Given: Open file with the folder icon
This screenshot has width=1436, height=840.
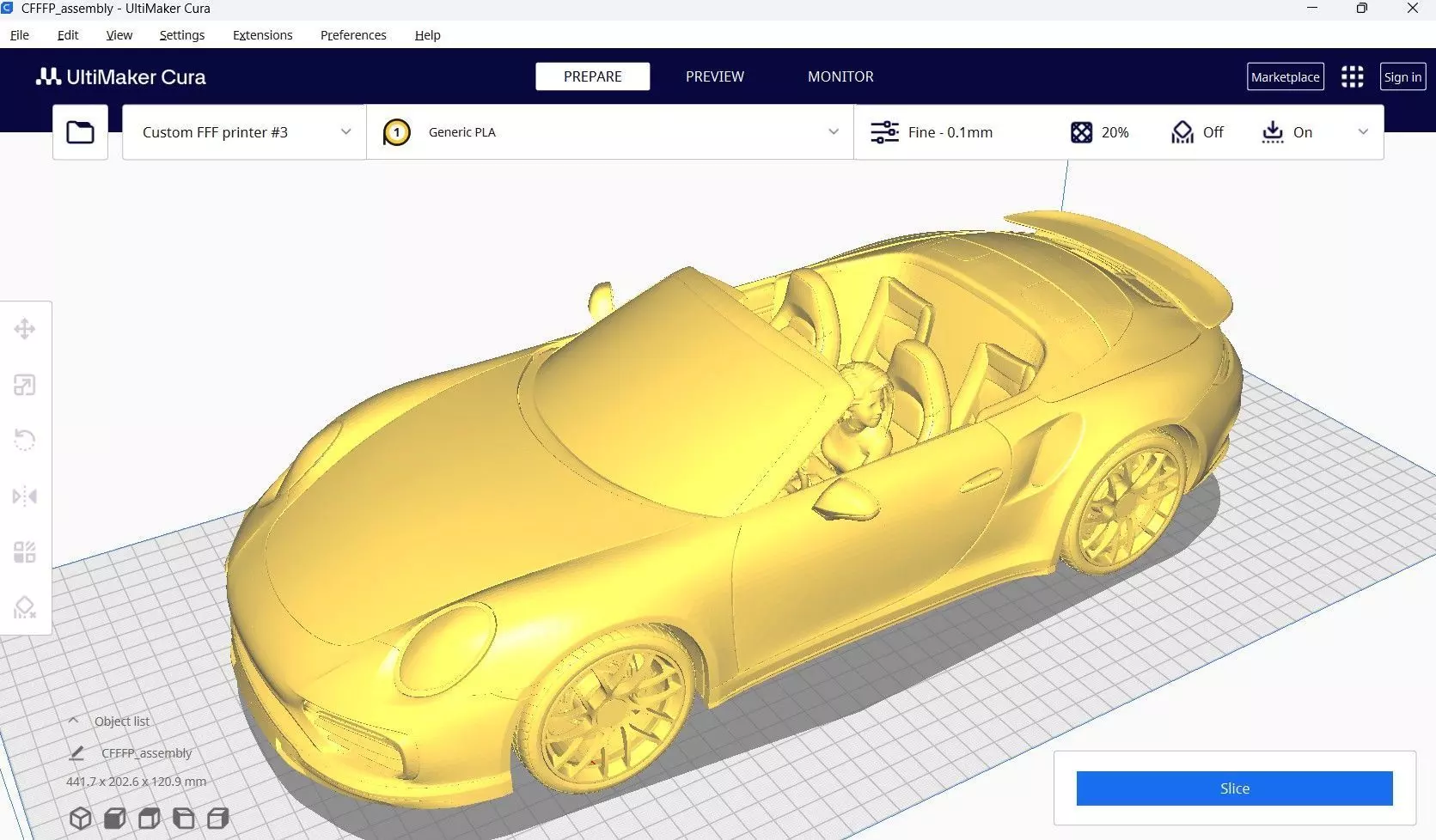Looking at the screenshot, I should click(80, 132).
